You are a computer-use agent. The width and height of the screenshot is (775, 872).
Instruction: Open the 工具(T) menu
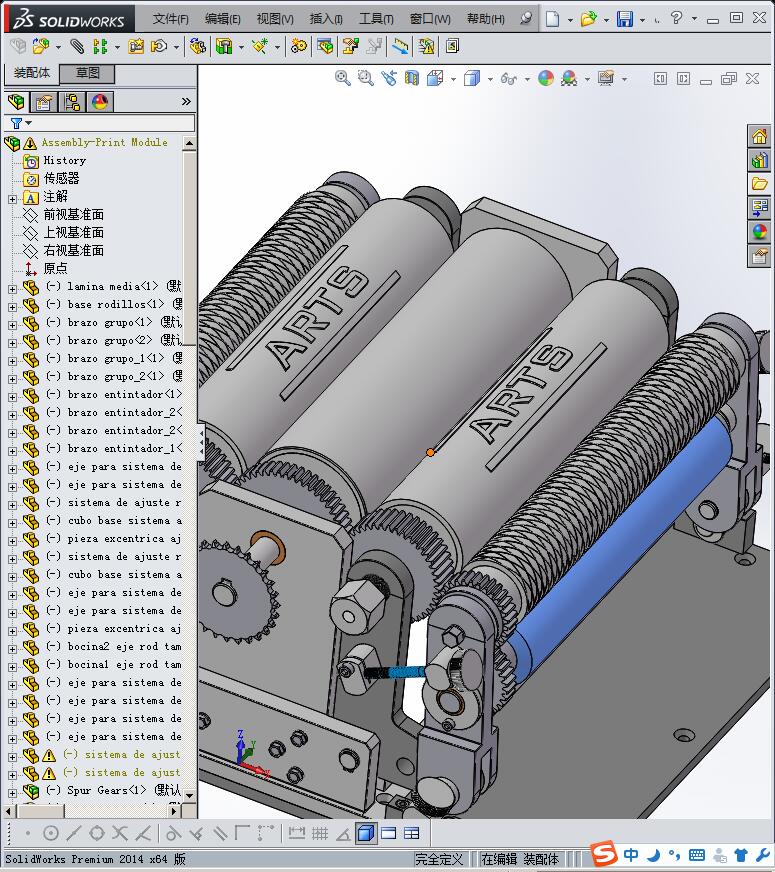click(x=376, y=19)
